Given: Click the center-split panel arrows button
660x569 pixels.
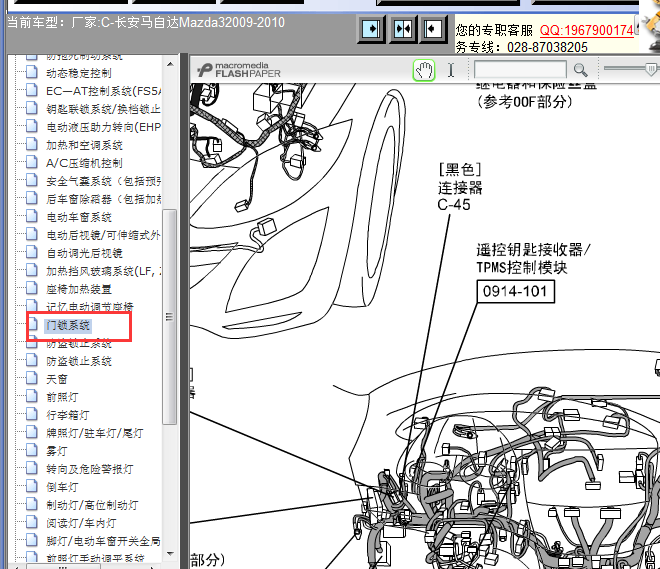Looking at the screenshot, I should 402,29.
